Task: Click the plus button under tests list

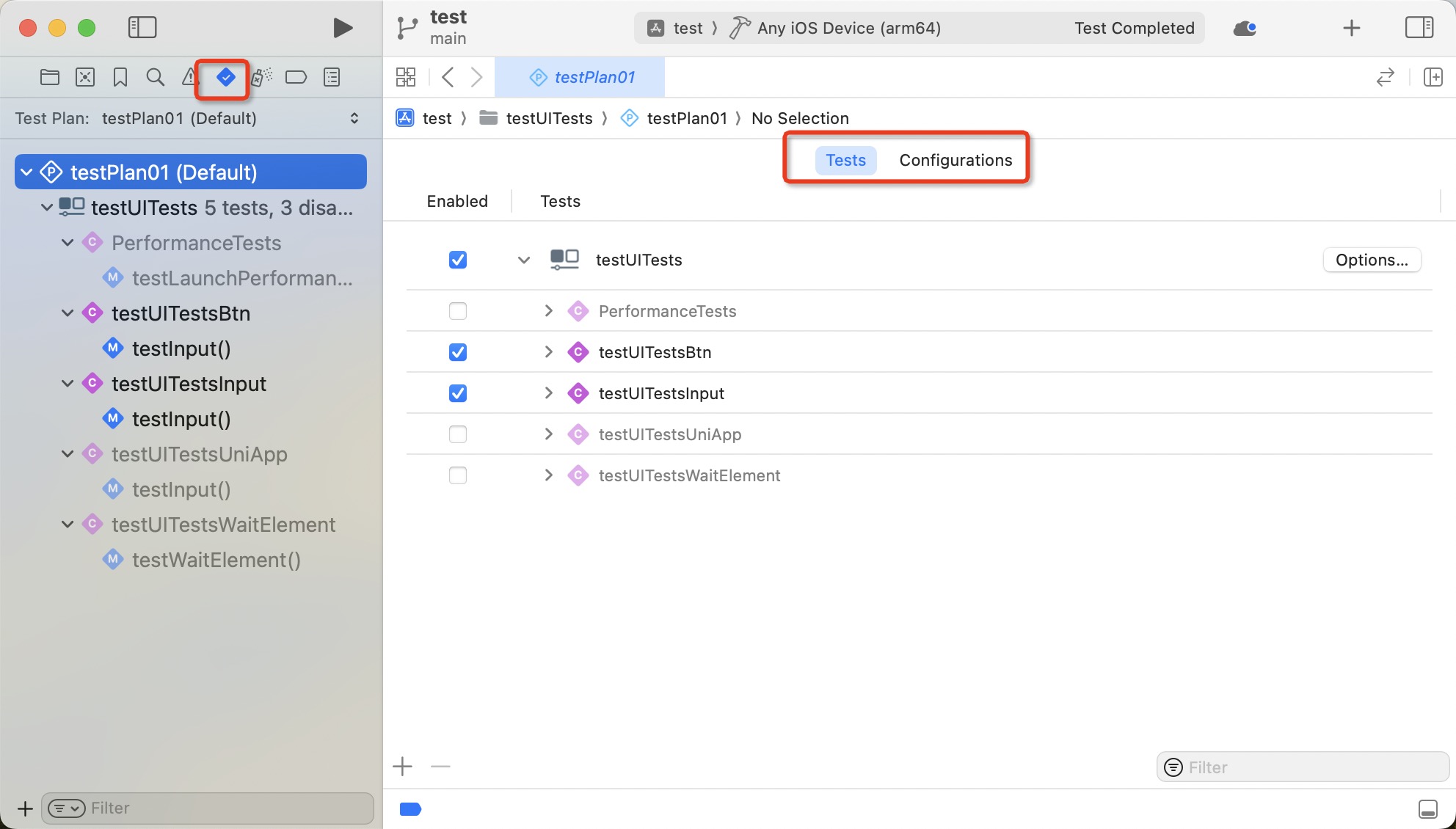Action: 403,767
